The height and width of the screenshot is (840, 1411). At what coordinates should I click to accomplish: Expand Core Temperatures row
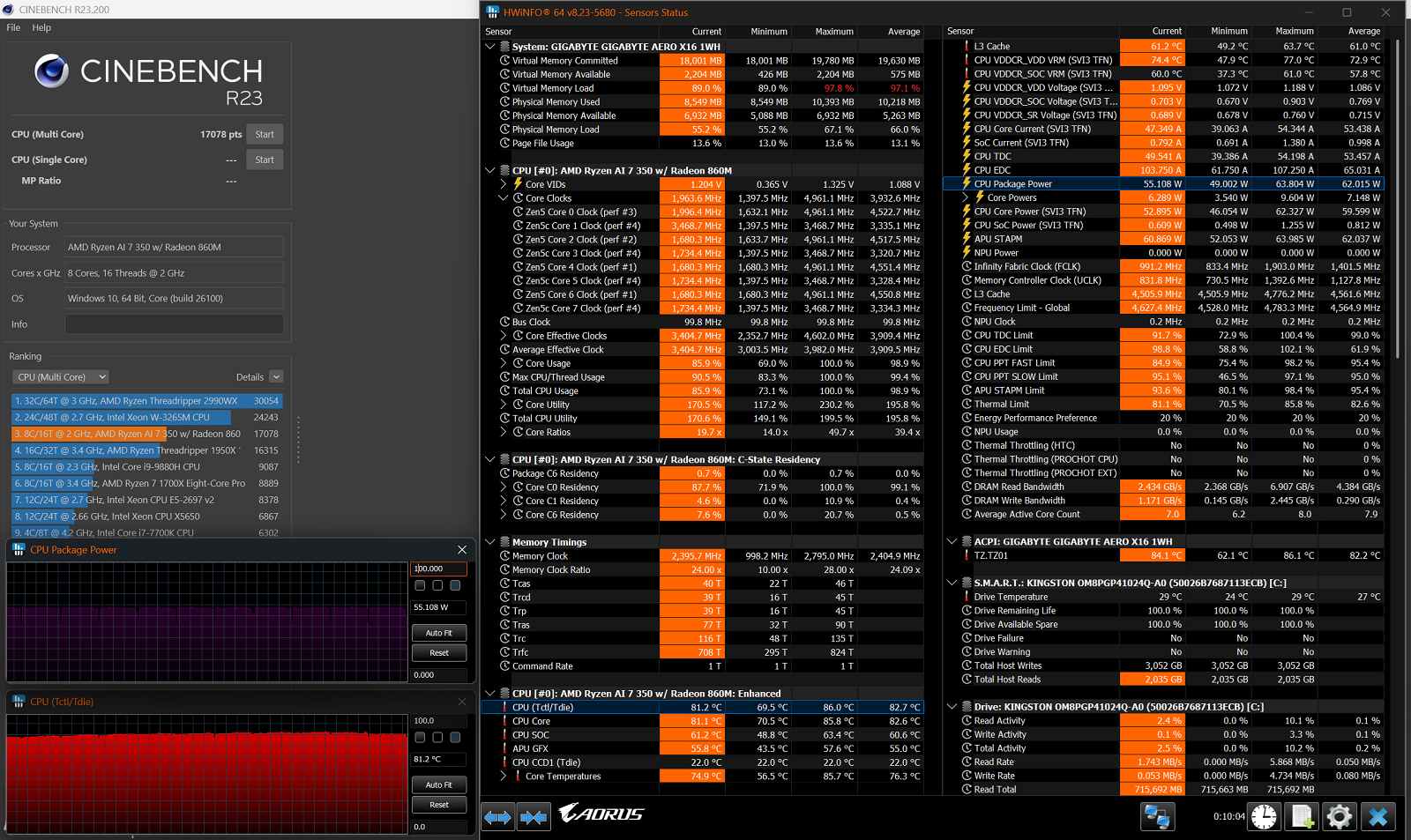click(x=504, y=776)
